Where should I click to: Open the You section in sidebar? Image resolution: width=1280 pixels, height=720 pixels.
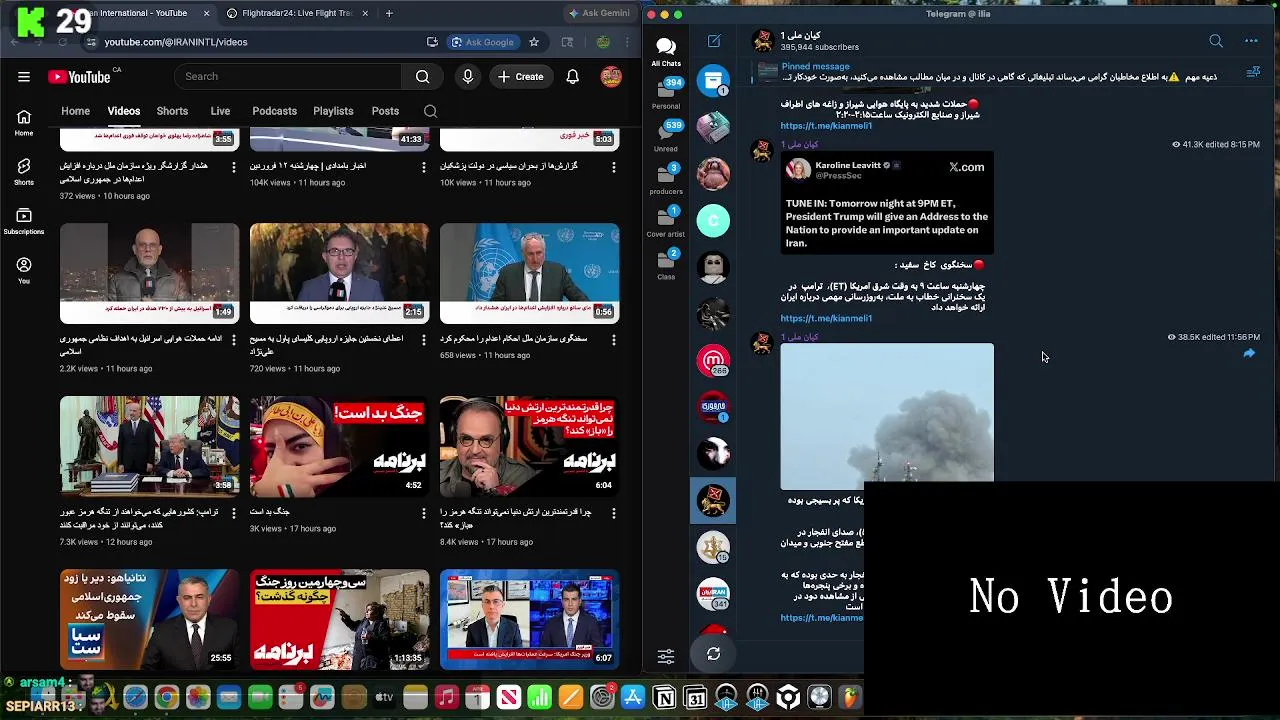[24, 270]
